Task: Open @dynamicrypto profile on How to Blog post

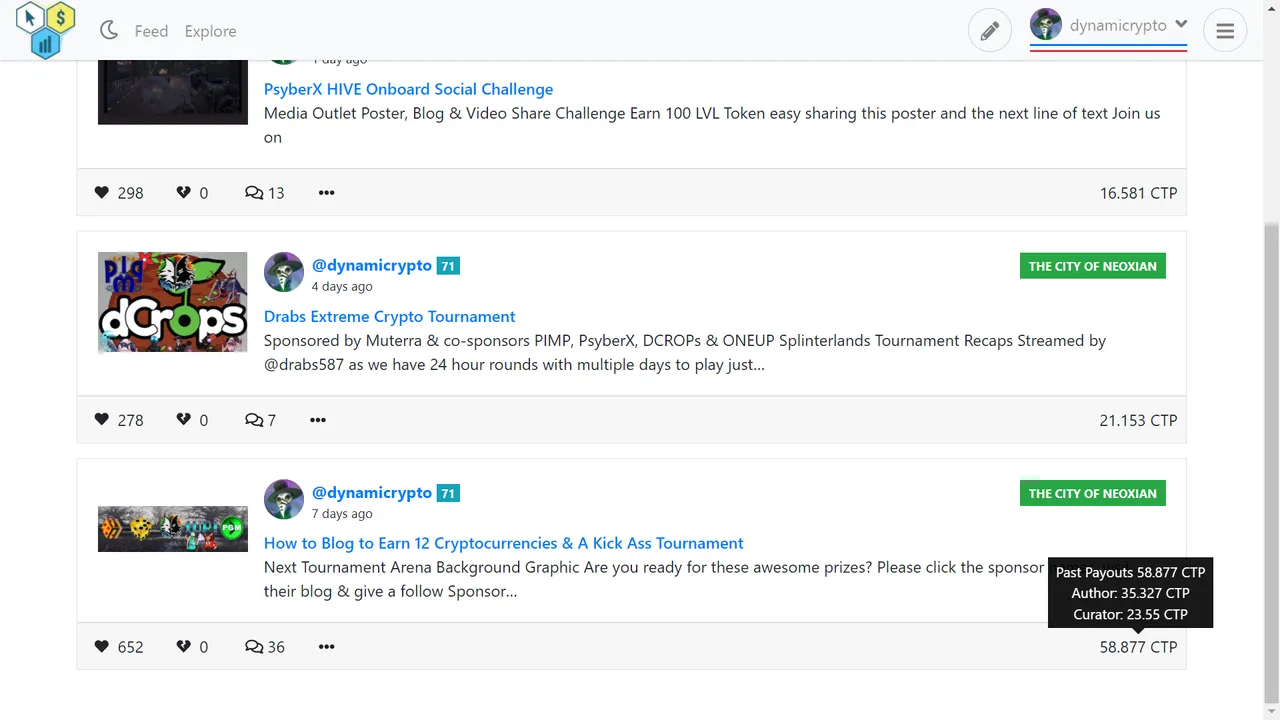Action: click(372, 492)
